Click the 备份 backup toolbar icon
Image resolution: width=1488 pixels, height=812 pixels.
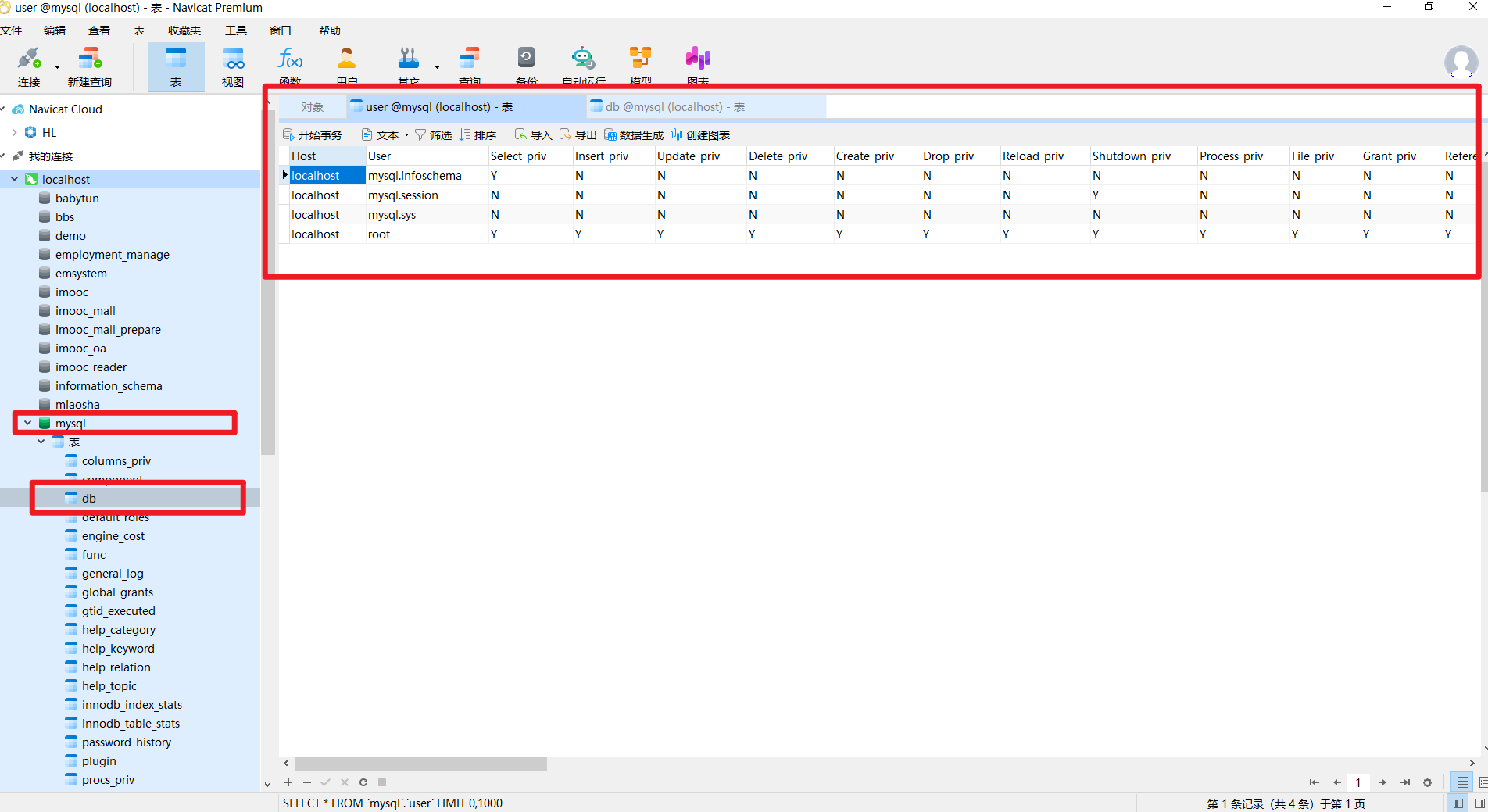[526, 59]
